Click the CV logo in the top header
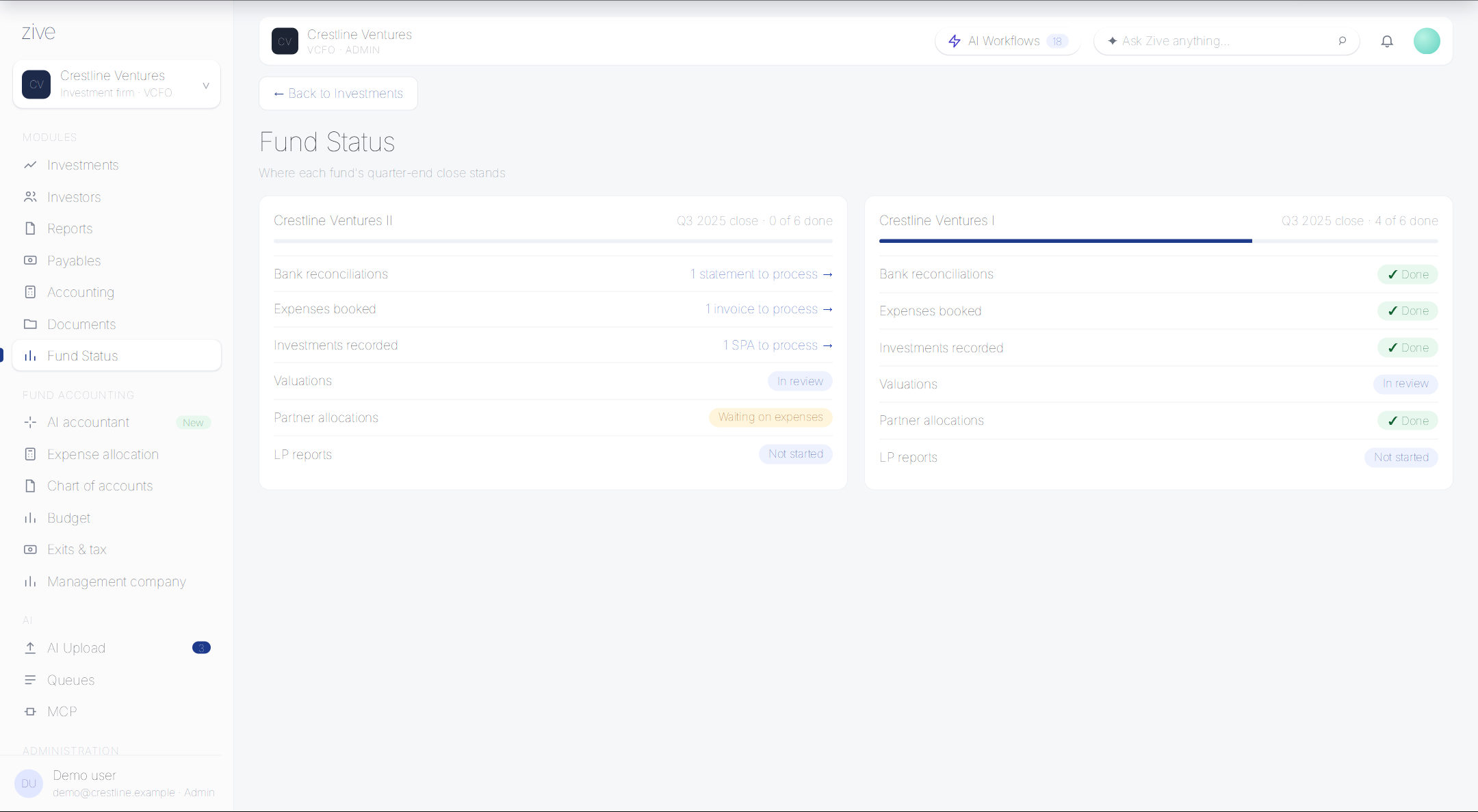The image size is (1478, 812). tap(285, 41)
